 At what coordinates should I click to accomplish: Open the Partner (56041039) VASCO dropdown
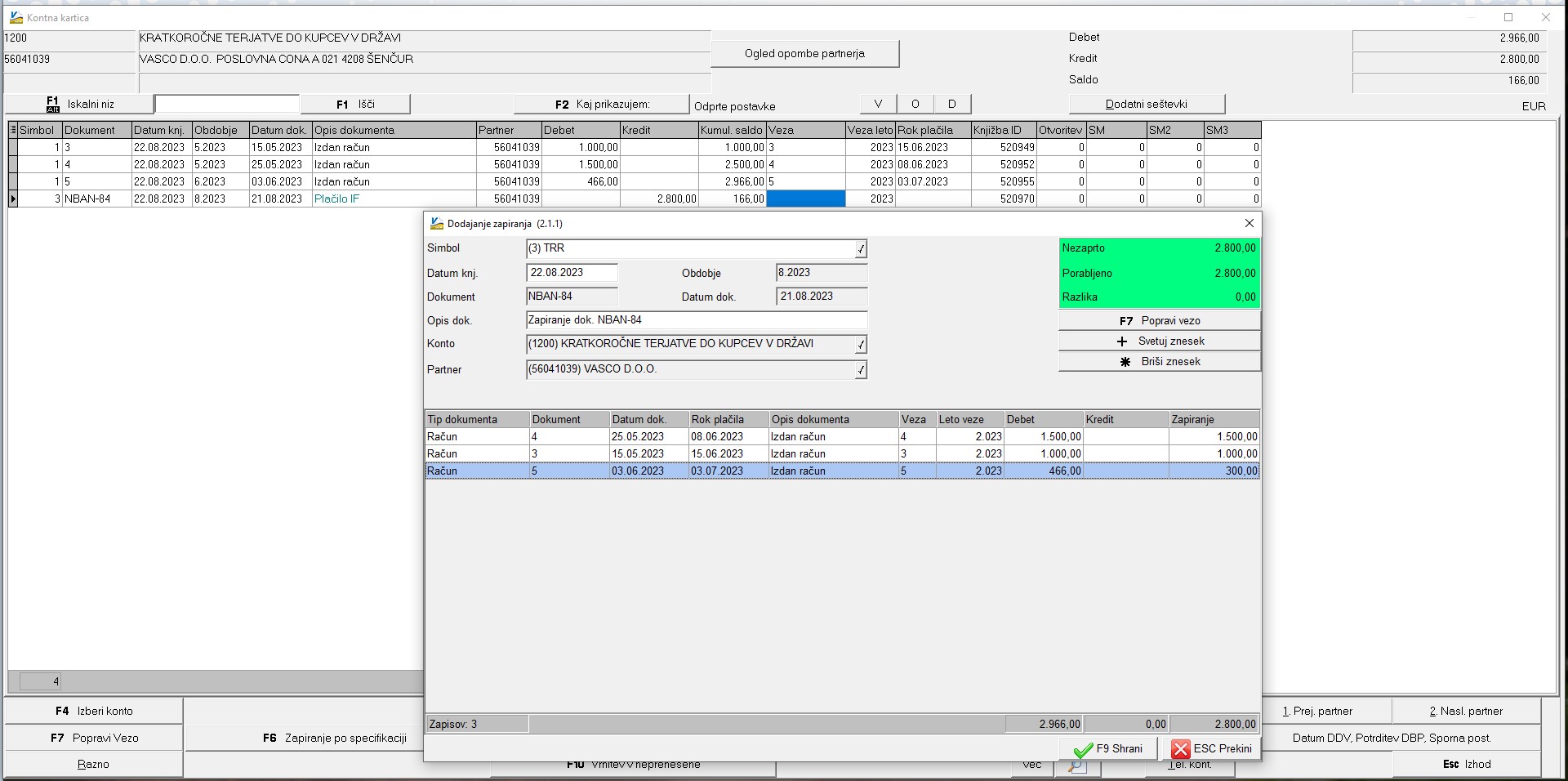[x=861, y=371]
